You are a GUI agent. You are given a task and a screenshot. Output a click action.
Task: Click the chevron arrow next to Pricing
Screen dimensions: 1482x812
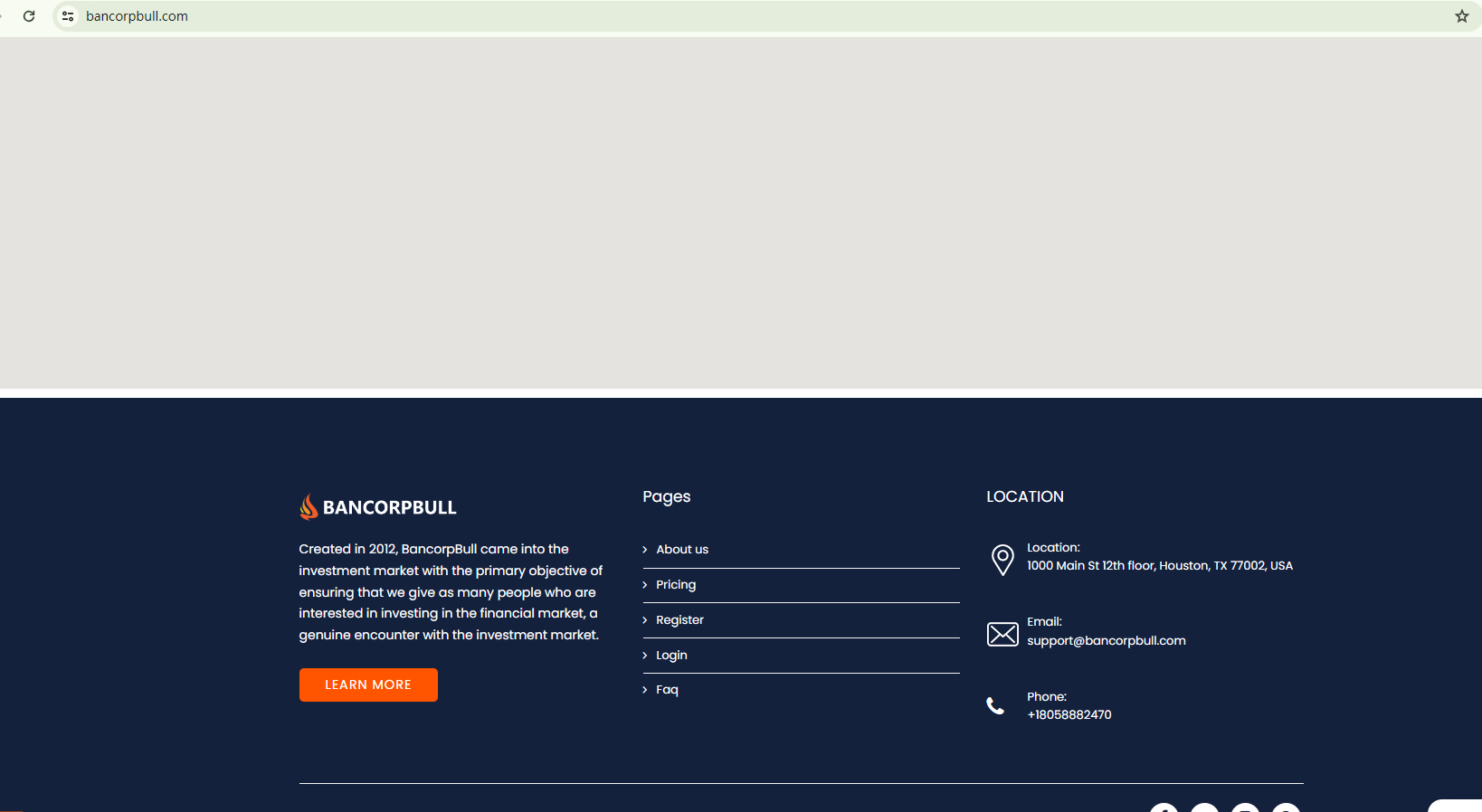pos(645,585)
